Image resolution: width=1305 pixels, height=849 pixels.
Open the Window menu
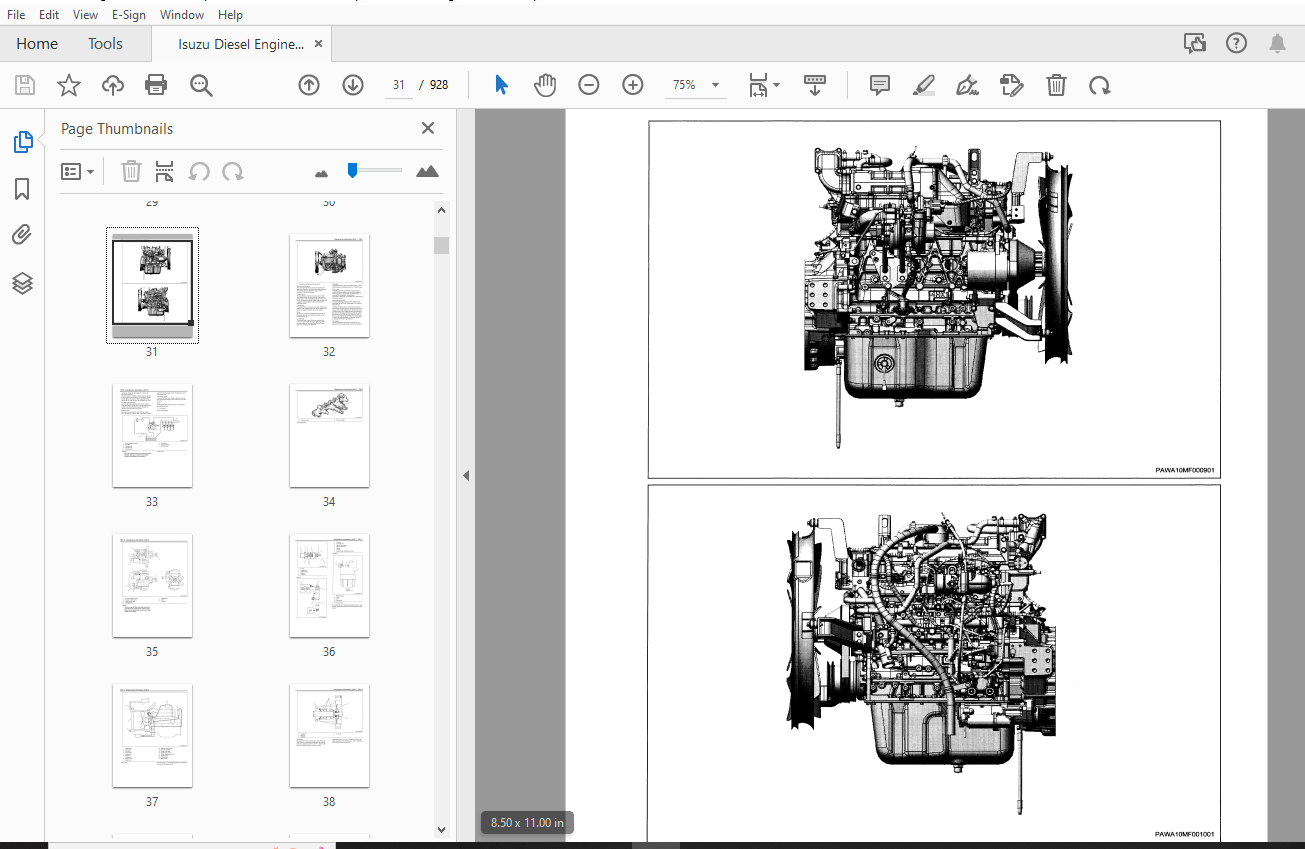(182, 15)
